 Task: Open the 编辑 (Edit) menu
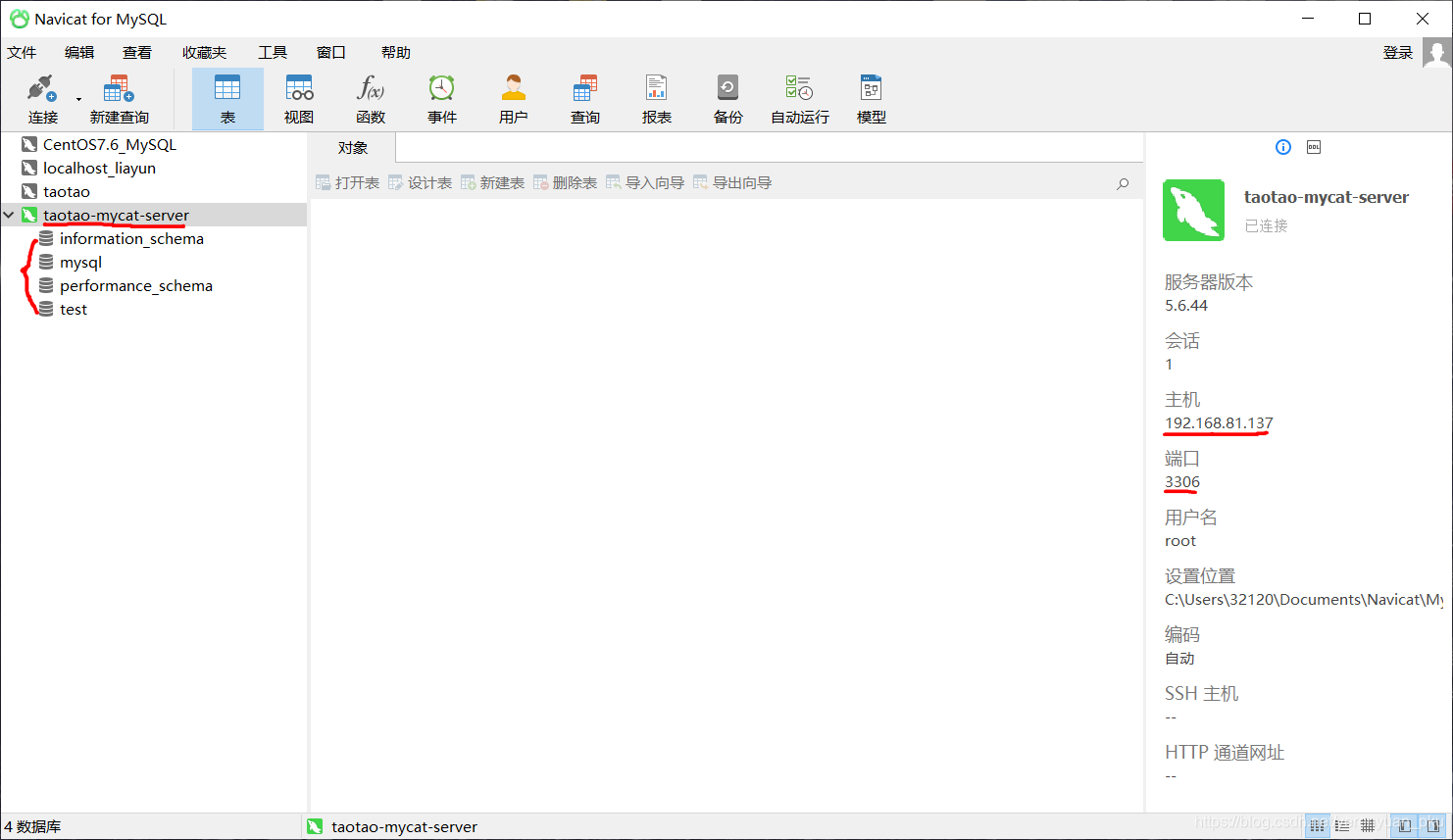pos(79,53)
